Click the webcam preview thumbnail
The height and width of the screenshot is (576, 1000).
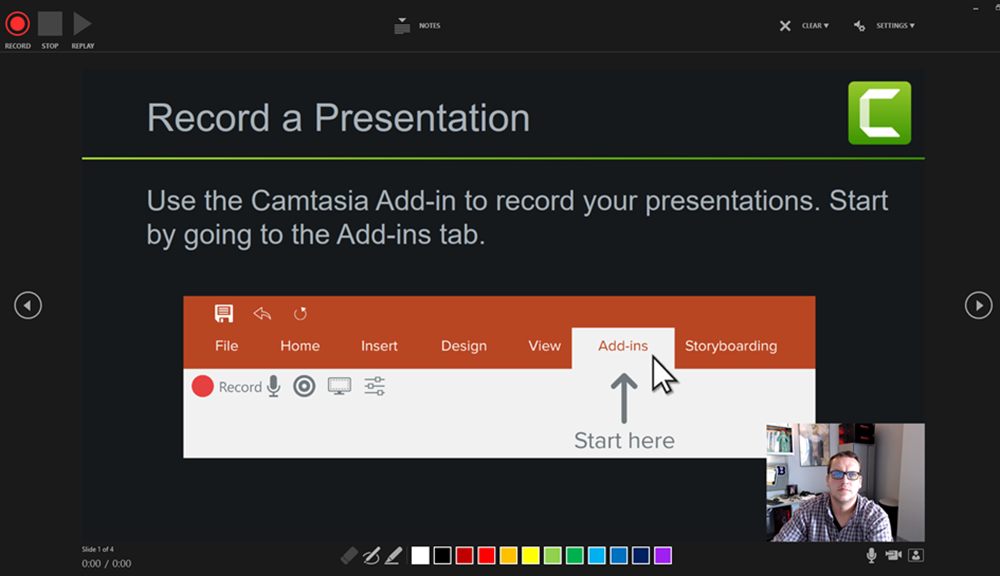point(845,482)
